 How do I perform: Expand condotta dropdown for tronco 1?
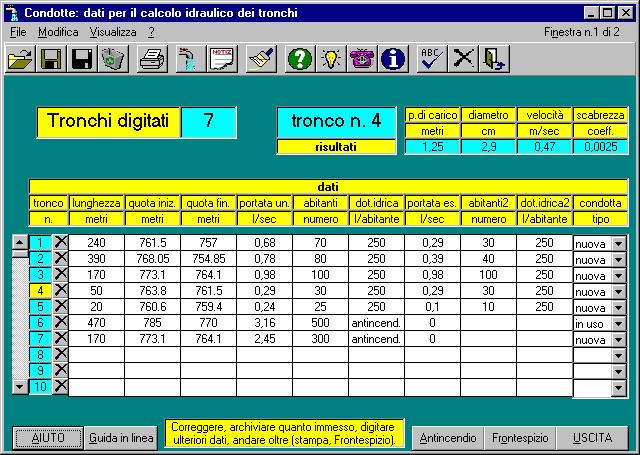click(617, 243)
